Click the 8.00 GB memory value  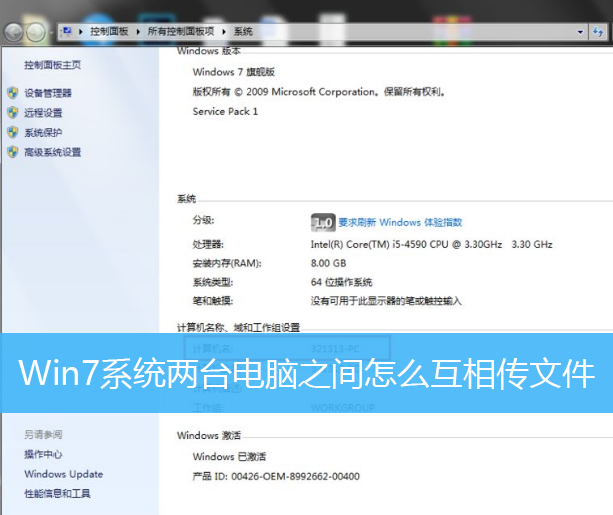pos(328,263)
